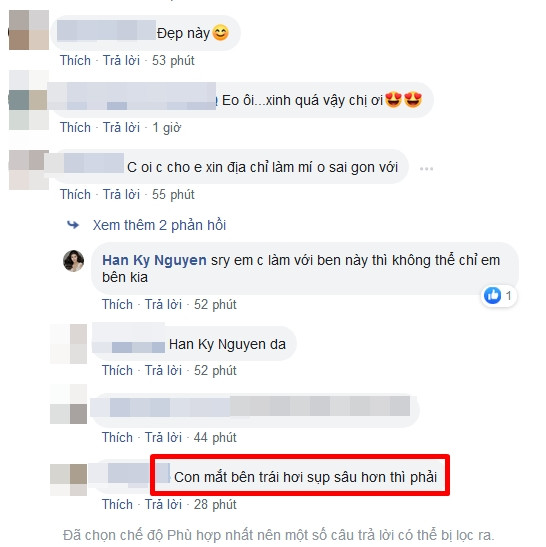The image size is (546, 547).
Task: Click Thích under the Con mắt bên trái comment
Action: [x=117, y=504]
